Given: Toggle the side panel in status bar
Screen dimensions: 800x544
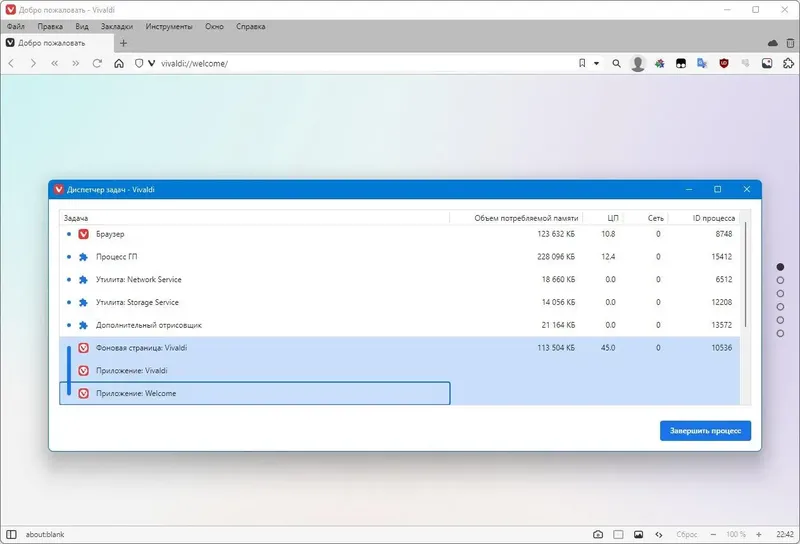Looking at the screenshot, I should coord(11,534).
